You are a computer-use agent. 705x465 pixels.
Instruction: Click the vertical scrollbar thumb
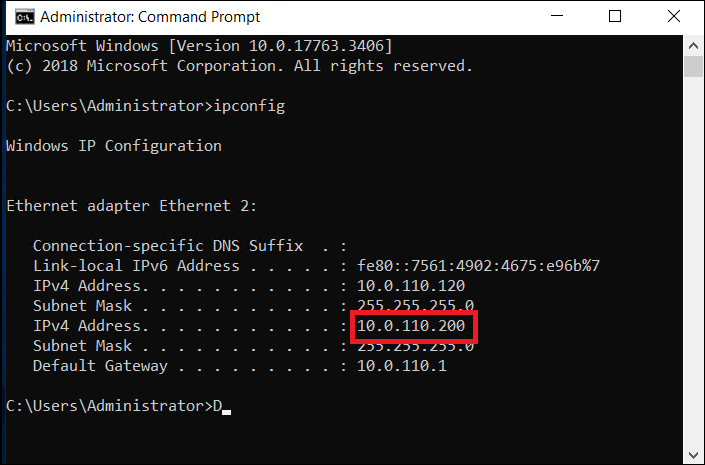(x=693, y=67)
